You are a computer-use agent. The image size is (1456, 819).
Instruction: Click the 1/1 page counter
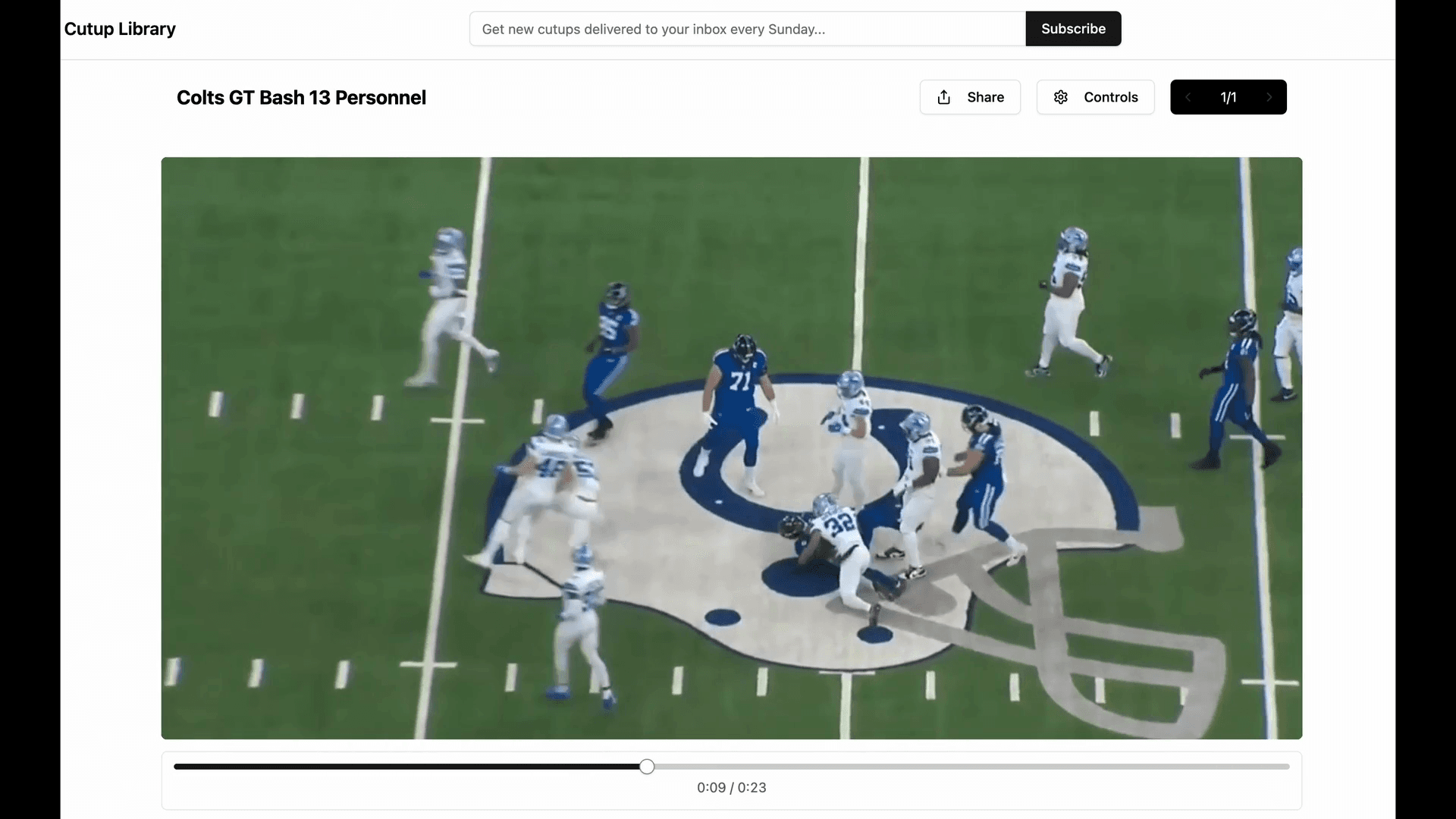tap(1228, 97)
